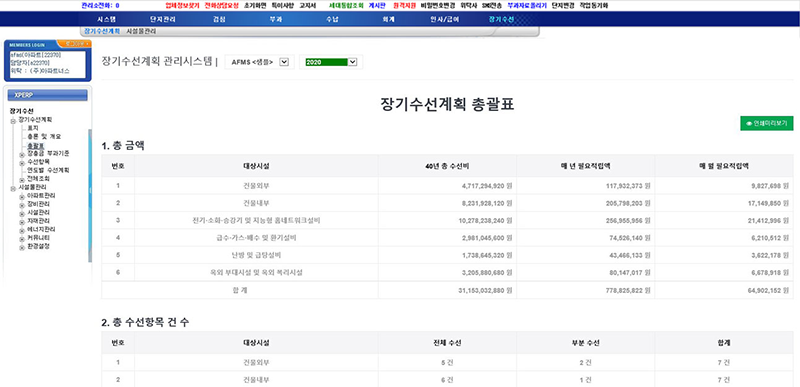Open the 인쇄미리보기 print preview button

coord(767,123)
